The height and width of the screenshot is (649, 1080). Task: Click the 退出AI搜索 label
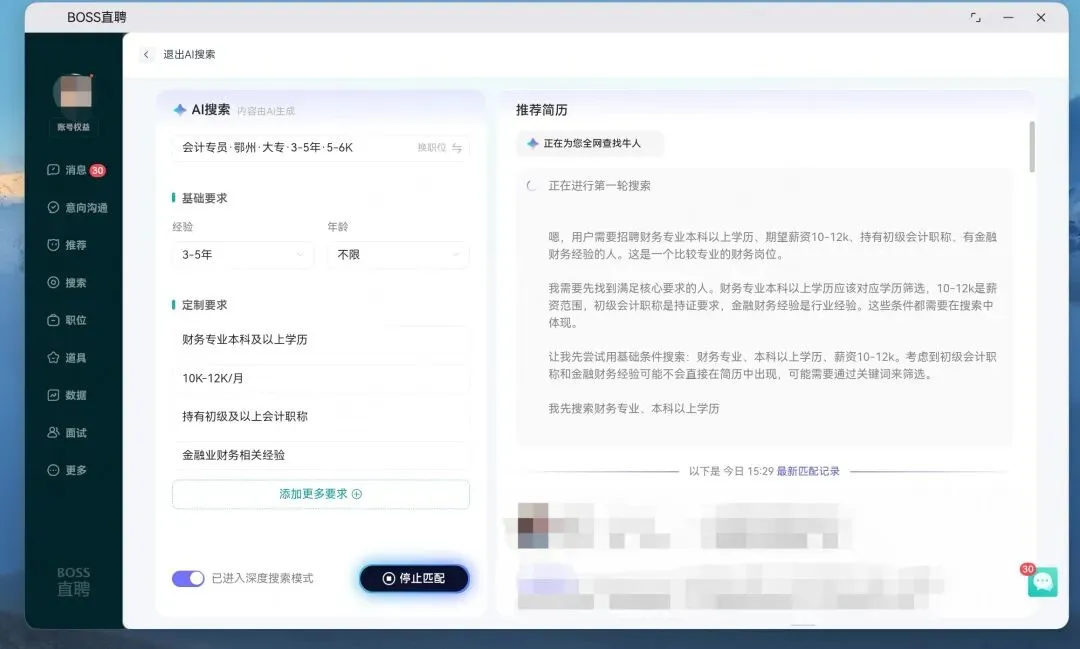189,54
